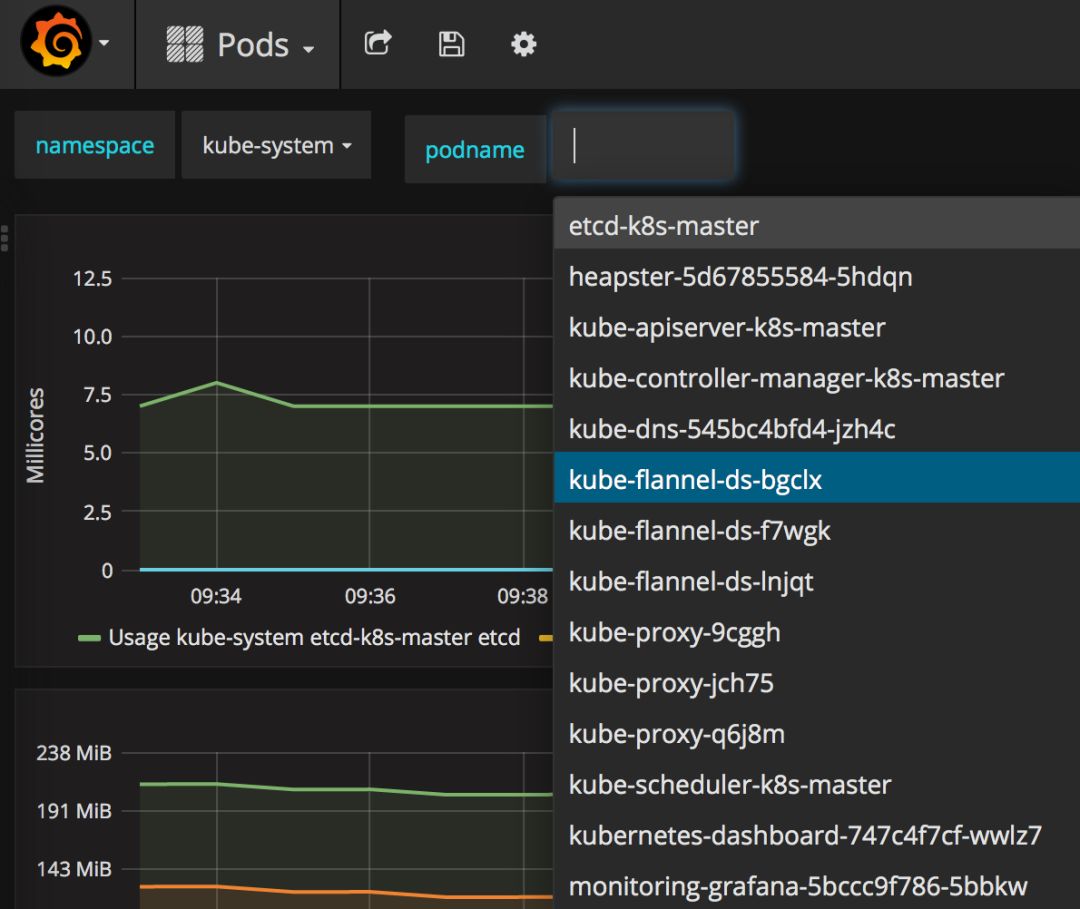Click the save dashboard floppy disk icon
Screen dimensions: 1080x909
coord(451,44)
